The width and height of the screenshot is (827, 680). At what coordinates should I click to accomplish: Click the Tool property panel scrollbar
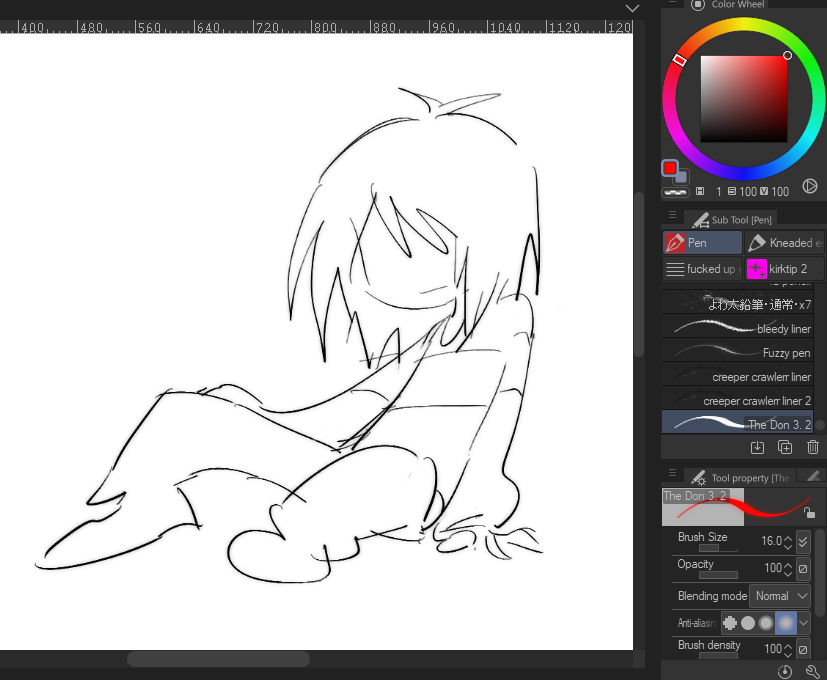[x=820, y=572]
